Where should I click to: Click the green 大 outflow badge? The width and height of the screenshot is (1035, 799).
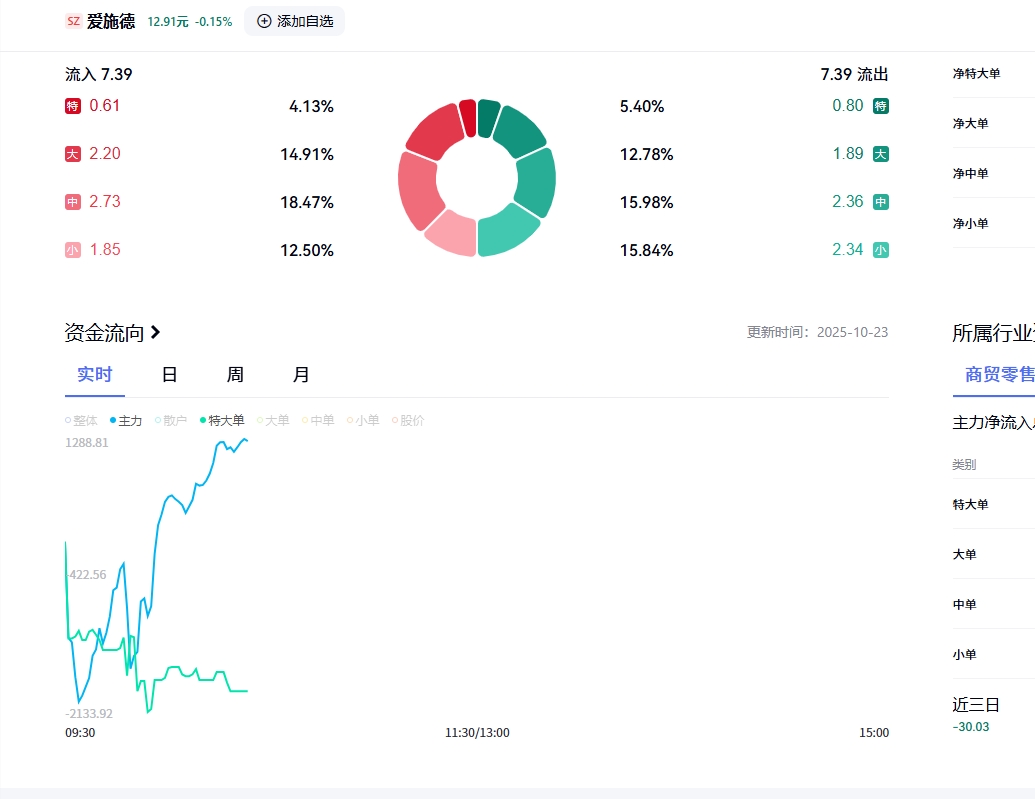[880, 154]
